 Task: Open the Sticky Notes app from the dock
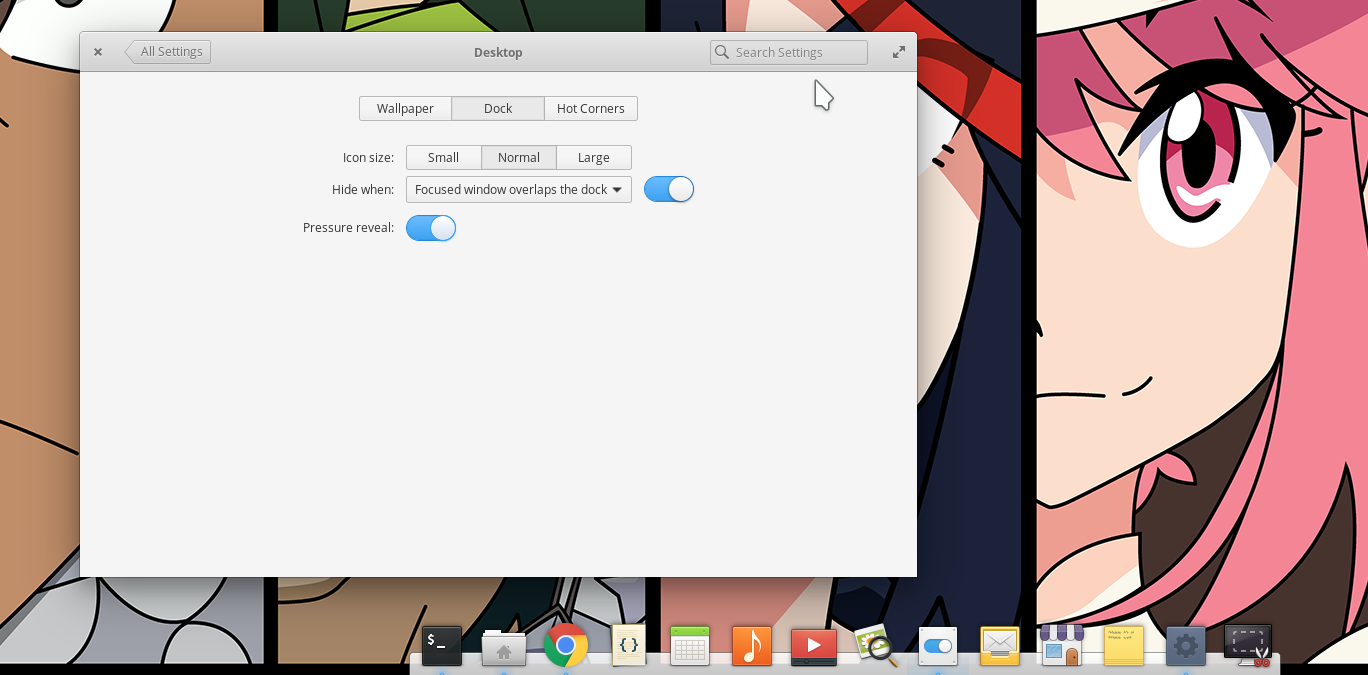1124,646
